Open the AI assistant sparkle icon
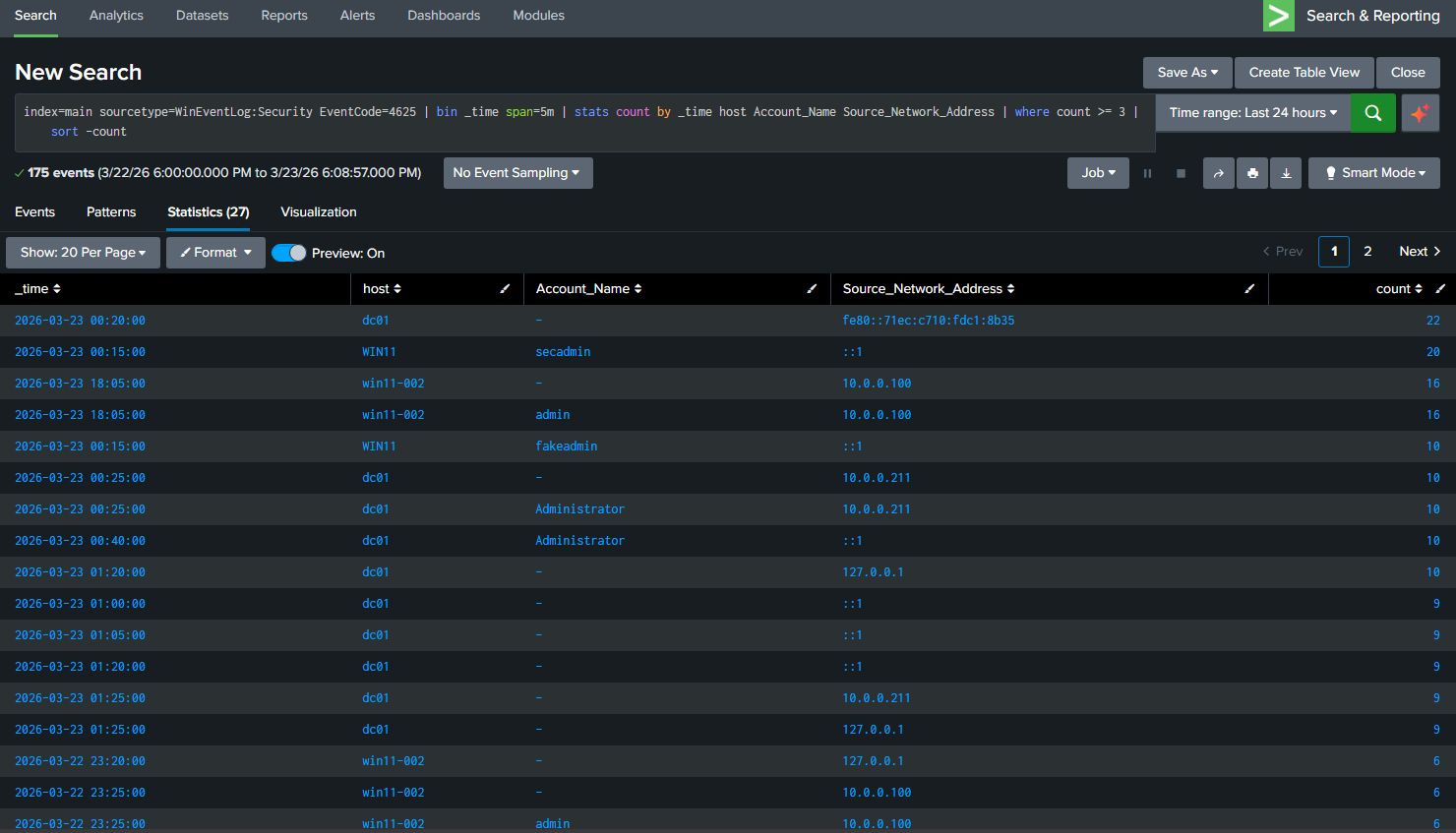 coord(1421,112)
